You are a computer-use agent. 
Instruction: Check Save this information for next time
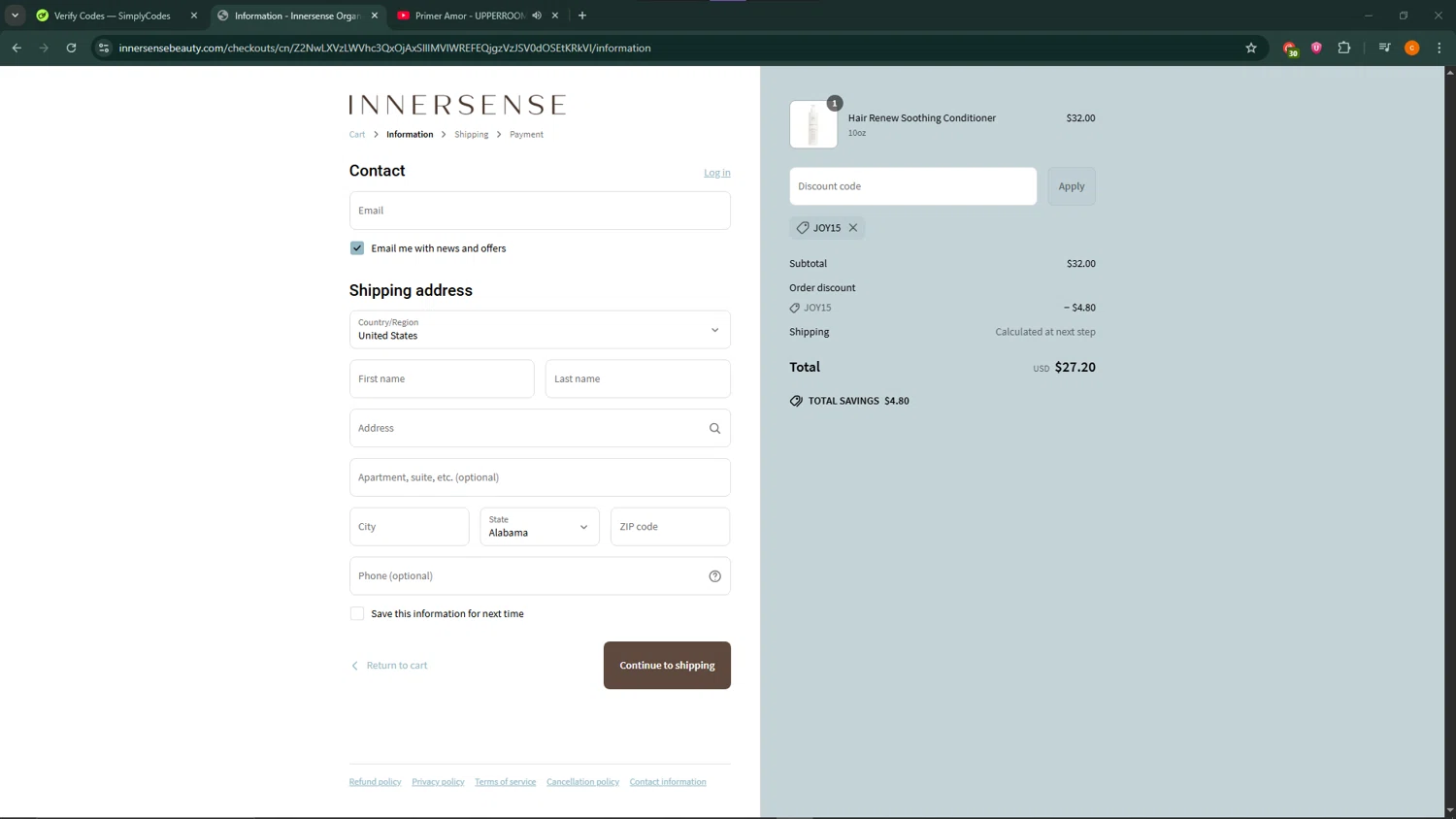[x=357, y=613]
